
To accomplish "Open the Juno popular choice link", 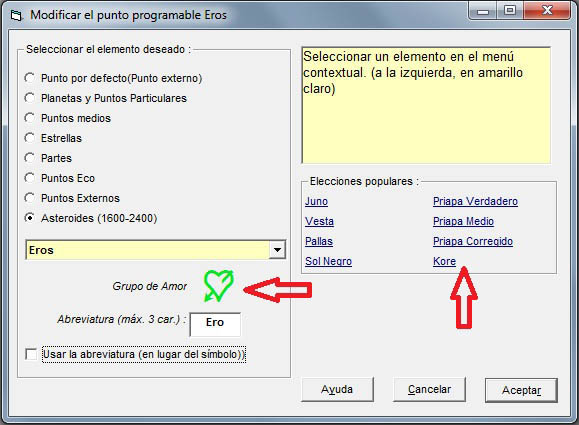I will pos(316,201).
